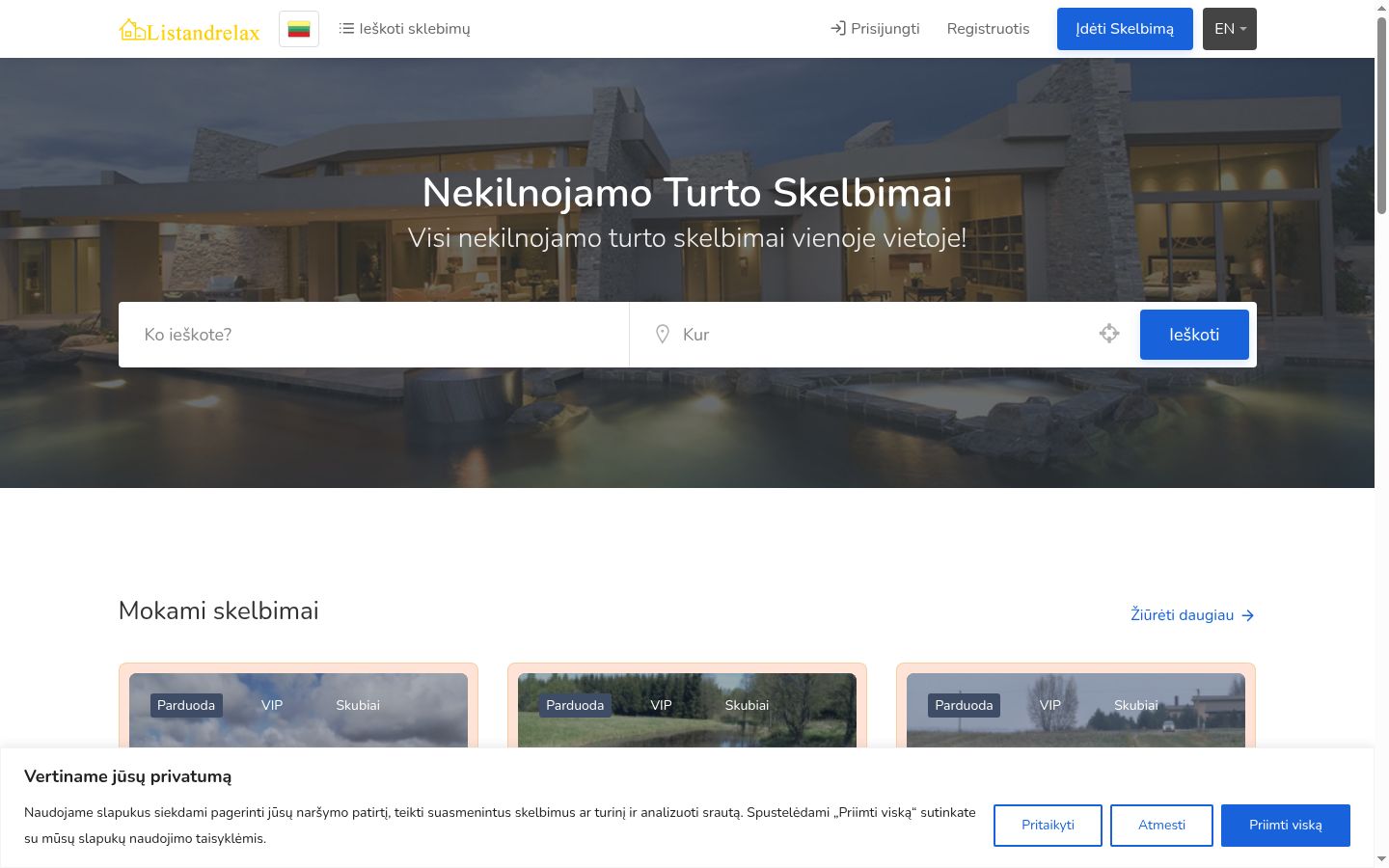Focus the Ko ieškote? search field
1389x868 pixels.
(x=374, y=335)
